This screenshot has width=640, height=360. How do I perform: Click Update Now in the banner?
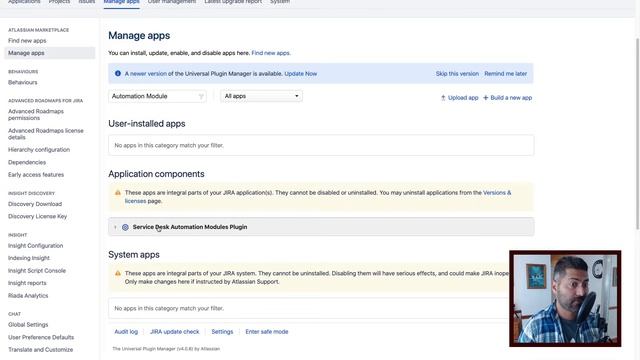[301, 74]
